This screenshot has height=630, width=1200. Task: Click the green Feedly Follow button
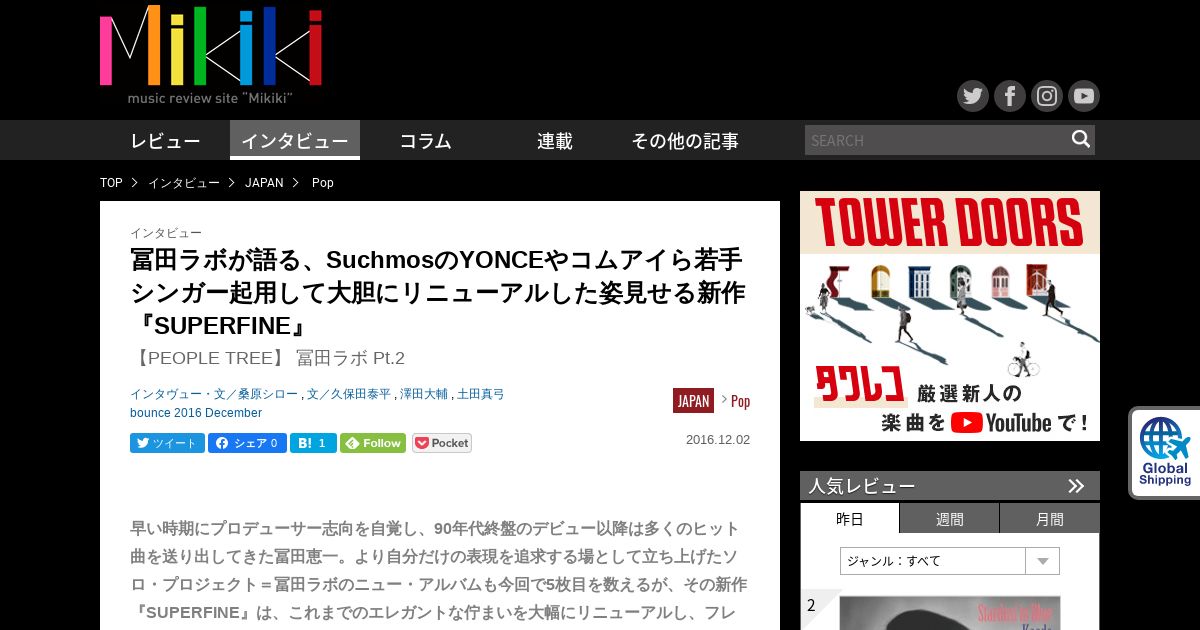pyautogui.click(x=373, y=443)
